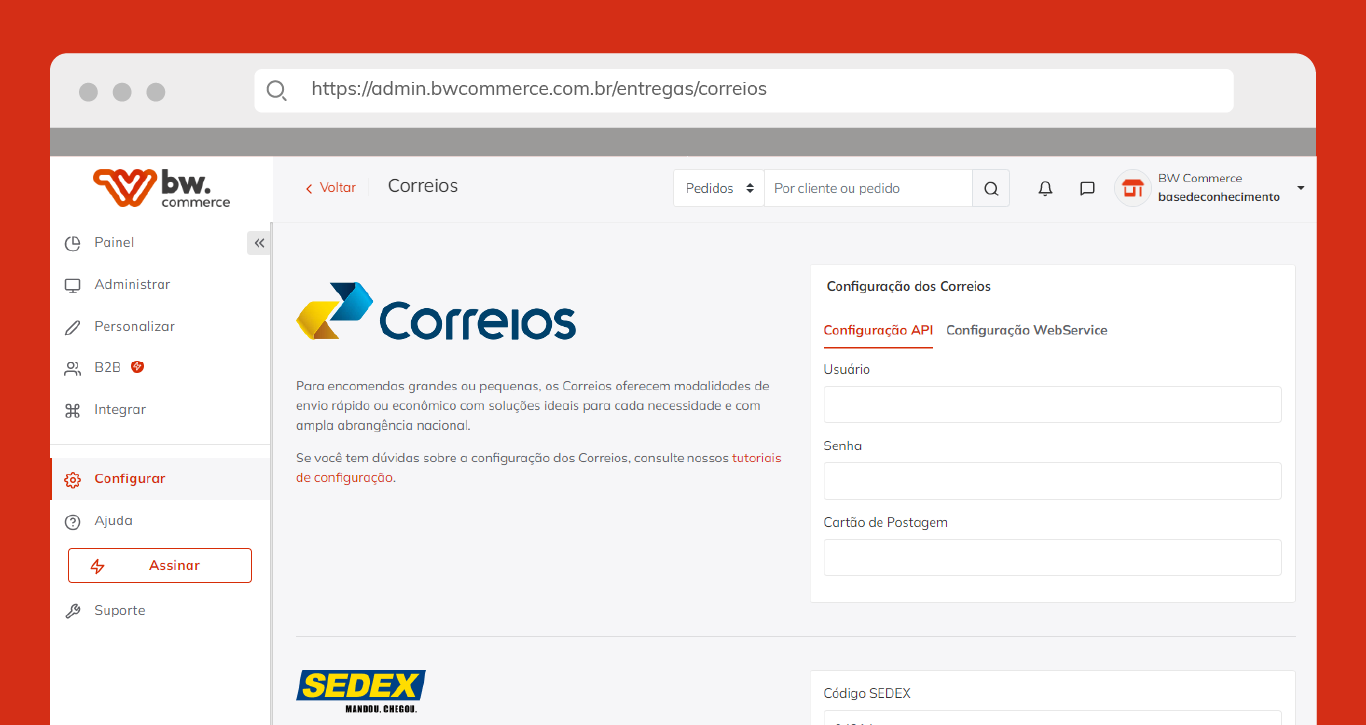
Task: Click the B2B people icon
Action: tap(72, 368)
